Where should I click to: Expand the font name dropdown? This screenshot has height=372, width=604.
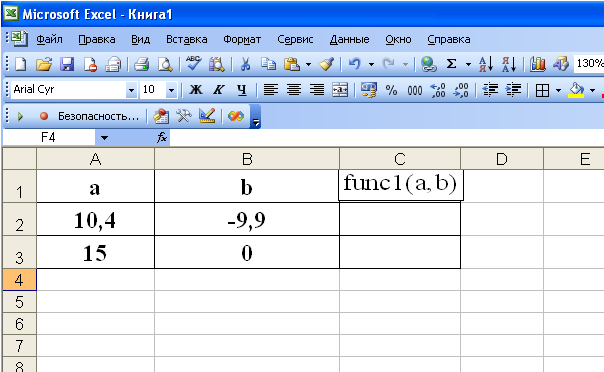pyautogui.click(x=131, y=90)
